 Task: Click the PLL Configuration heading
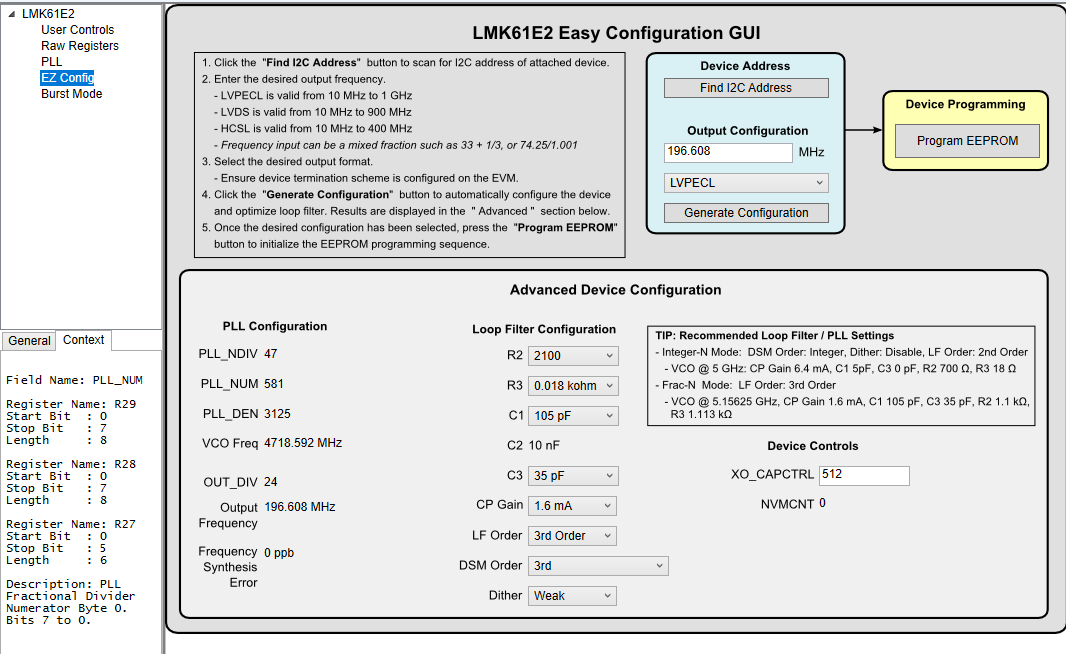[x=275, y=326]
